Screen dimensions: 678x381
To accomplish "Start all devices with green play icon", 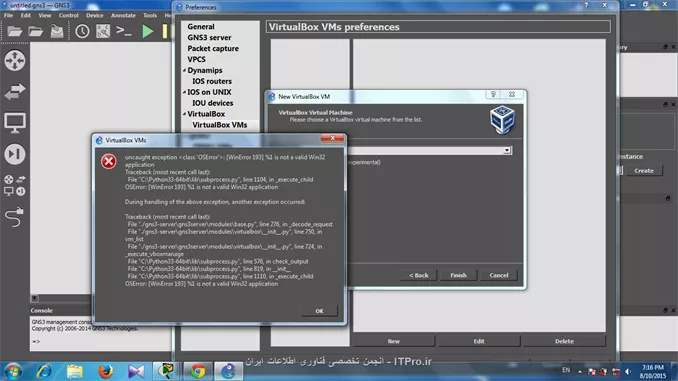I will click(x=147, y=31).
